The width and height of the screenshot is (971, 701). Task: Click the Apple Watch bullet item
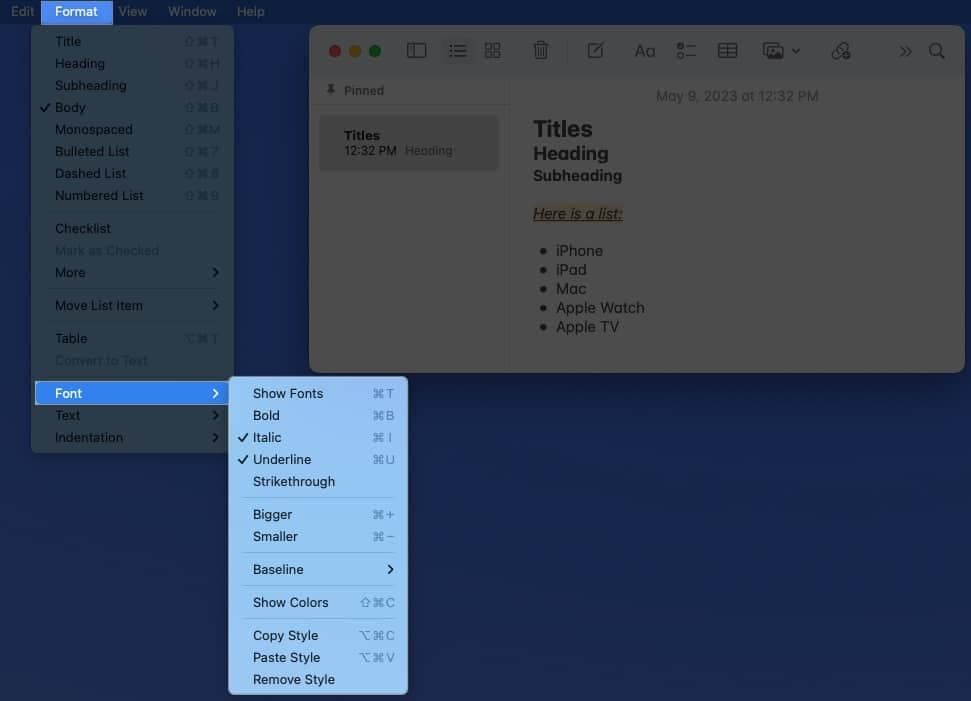tap(600, 308)
